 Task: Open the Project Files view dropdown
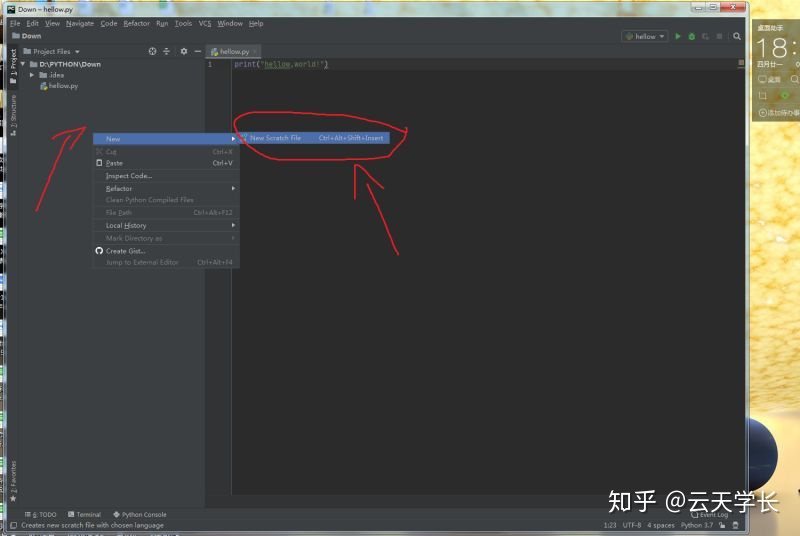pos(52,51)
